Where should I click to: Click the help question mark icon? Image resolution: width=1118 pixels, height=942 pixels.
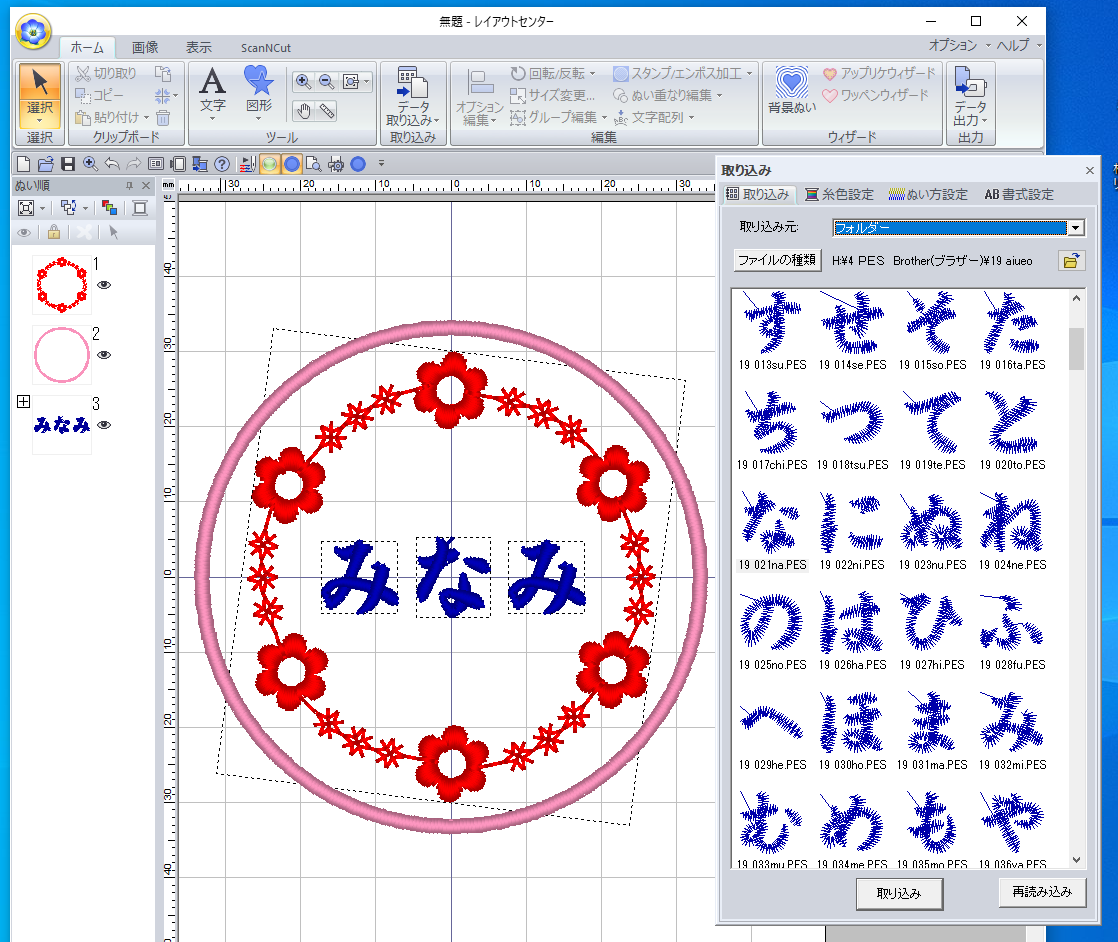[x=222, y=164]
